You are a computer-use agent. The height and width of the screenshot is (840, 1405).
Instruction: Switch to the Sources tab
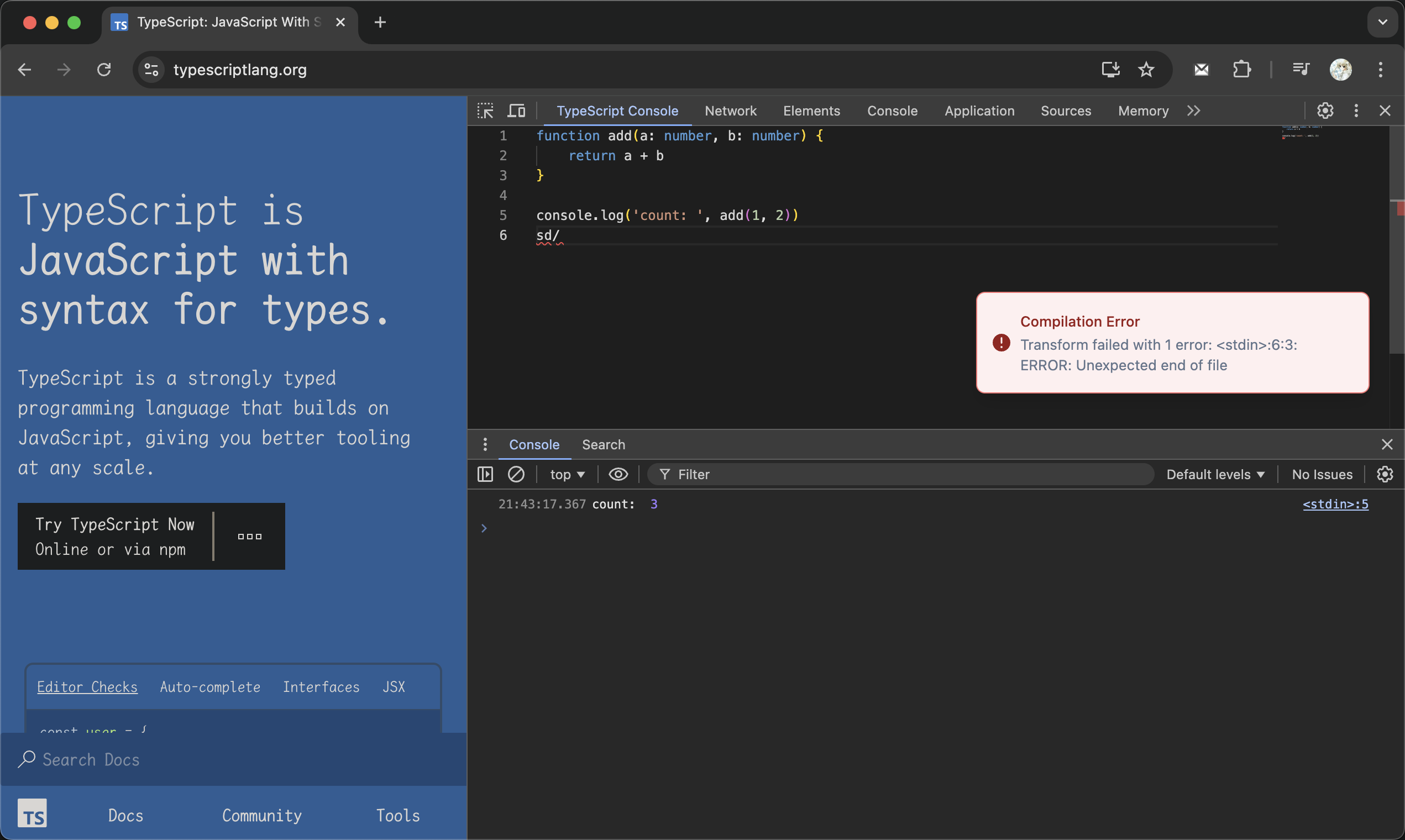(x=1065, y=111)
